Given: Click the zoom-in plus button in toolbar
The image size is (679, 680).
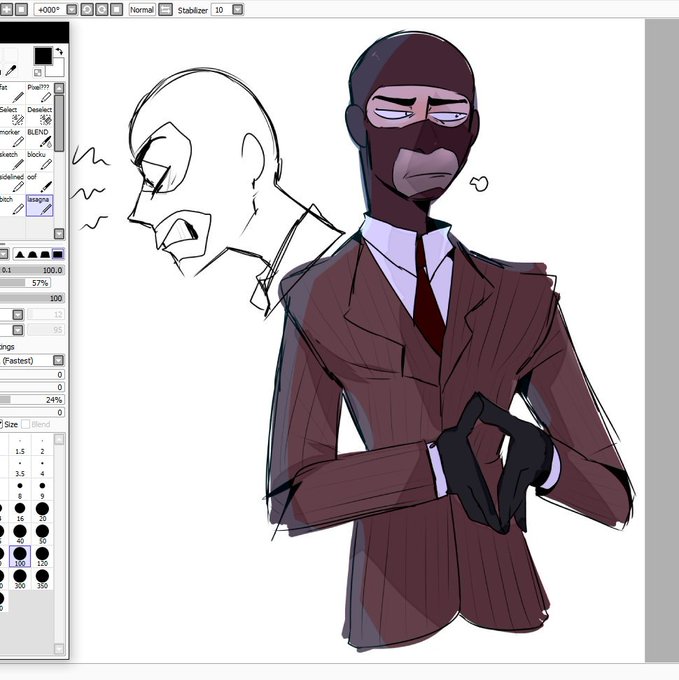Looking at the screenshot, I should pyautogui.click(x=7, y=9).
